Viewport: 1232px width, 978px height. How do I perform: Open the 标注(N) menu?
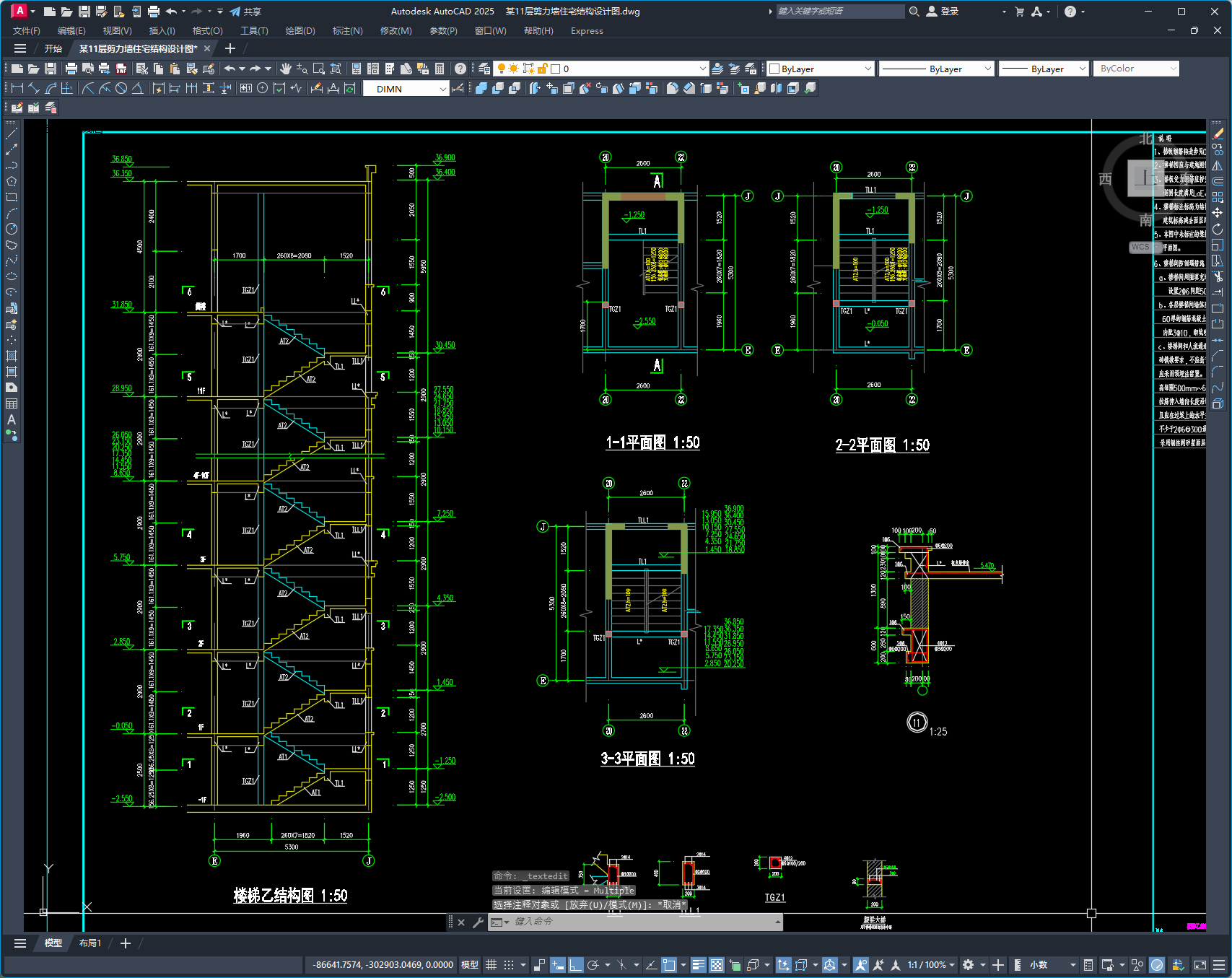347,31
